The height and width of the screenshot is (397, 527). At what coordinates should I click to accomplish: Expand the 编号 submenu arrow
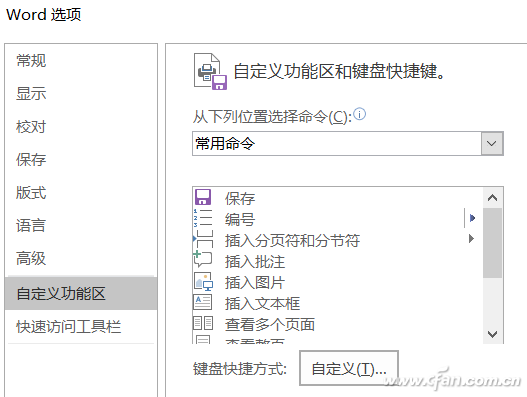click(472, 218)
